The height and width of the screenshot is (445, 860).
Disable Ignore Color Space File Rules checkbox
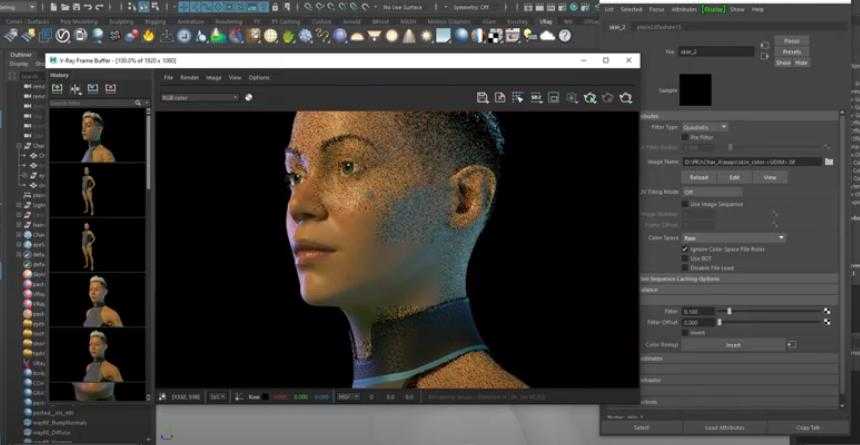tap(684, 248)
